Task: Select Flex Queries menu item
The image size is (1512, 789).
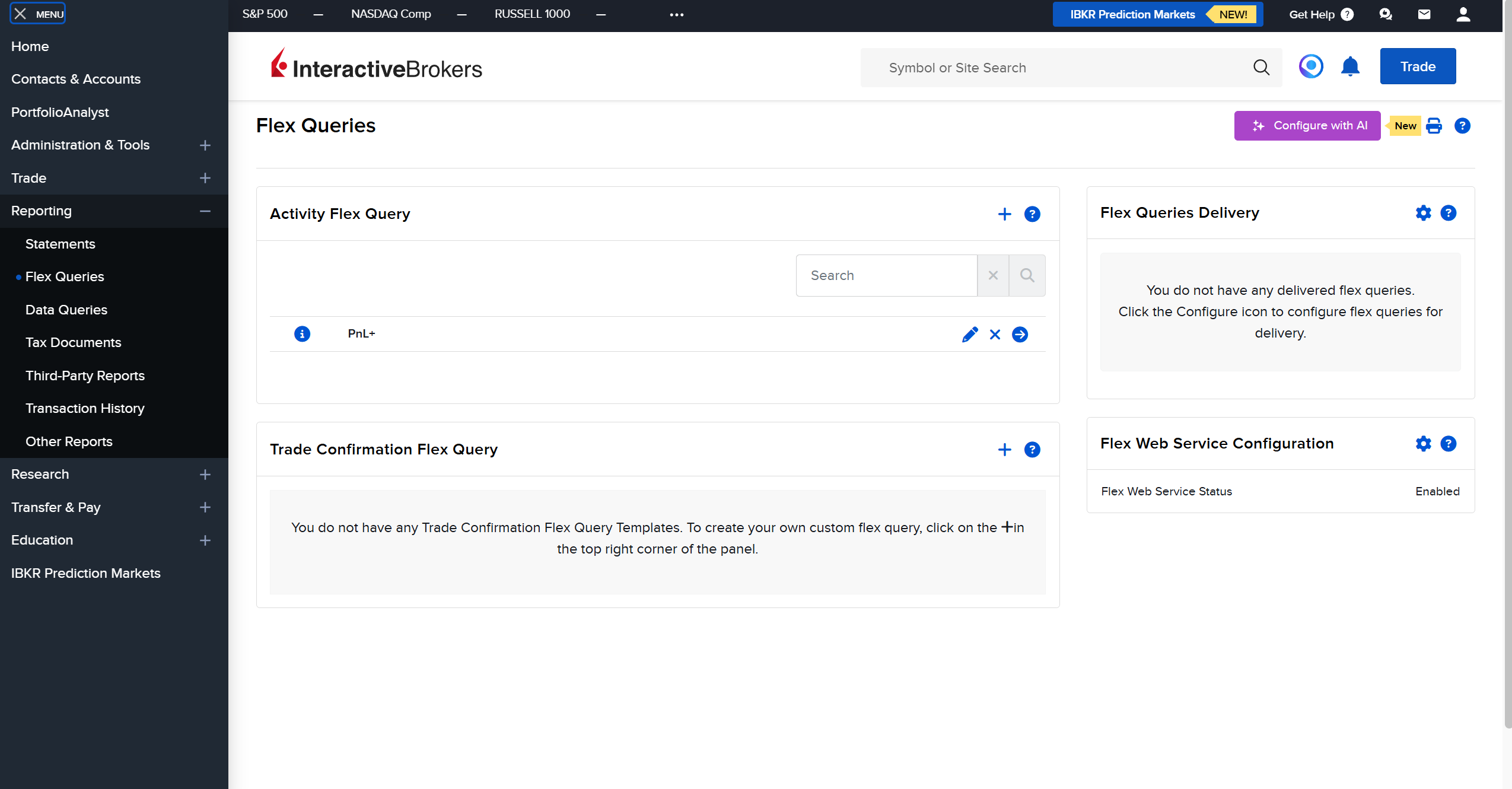Action: pos(65,276)
